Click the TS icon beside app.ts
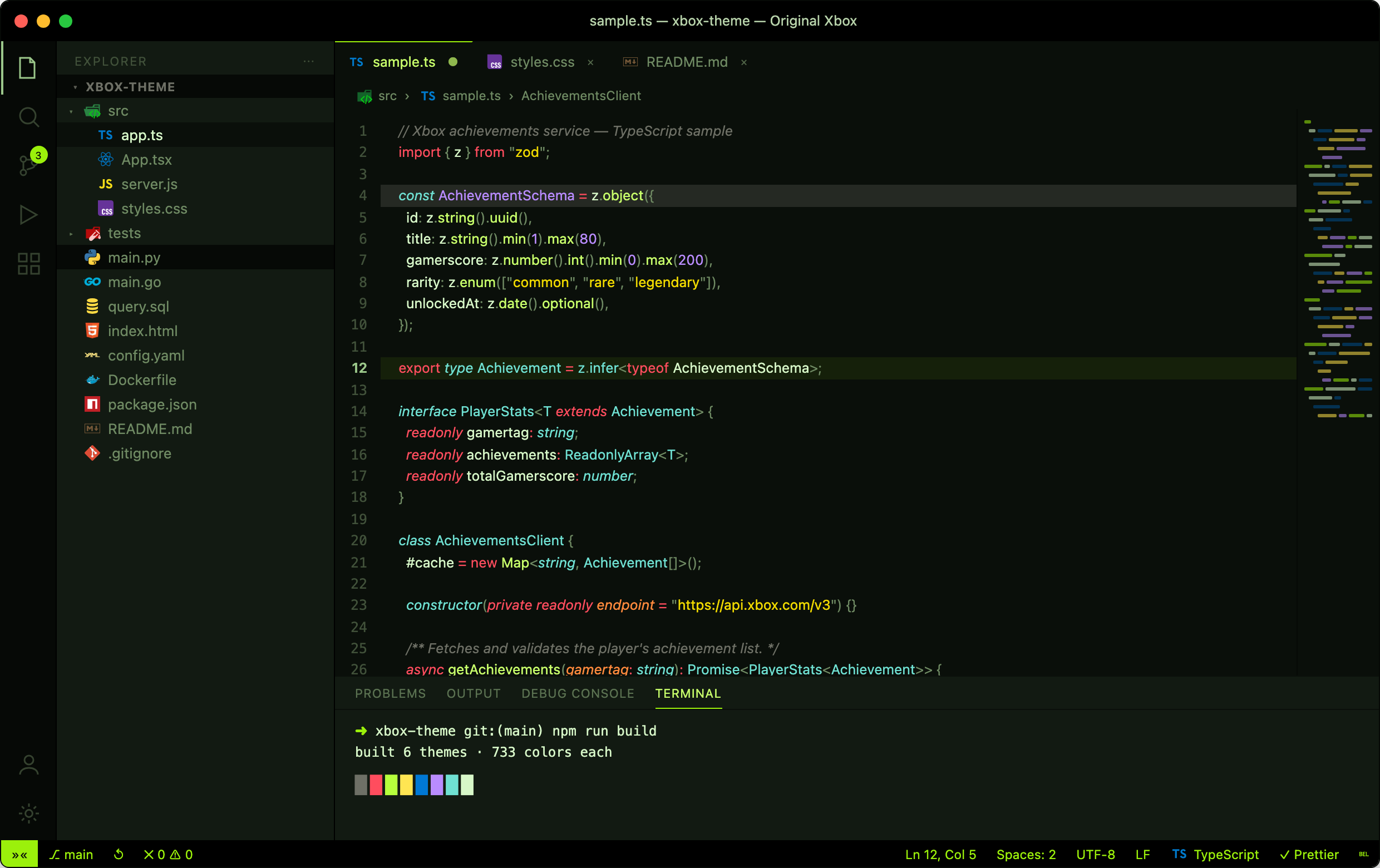This screenshot has height=868, width=1380. click(106, 135)
